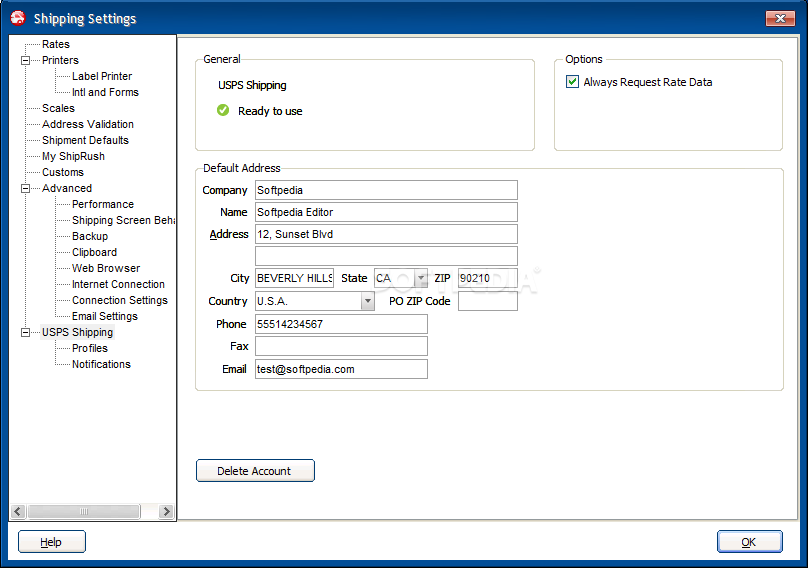This screenshot has height=568, width=808.
Task: Collapse the Printers tree node
Action: pos(25,60)
